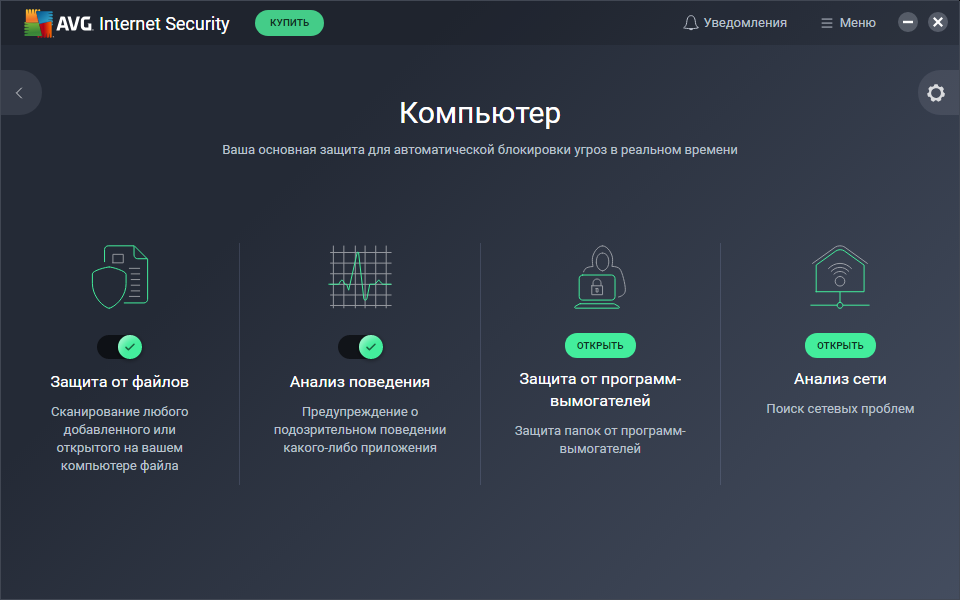Go back using the left arrow

(x=19, y=93)
